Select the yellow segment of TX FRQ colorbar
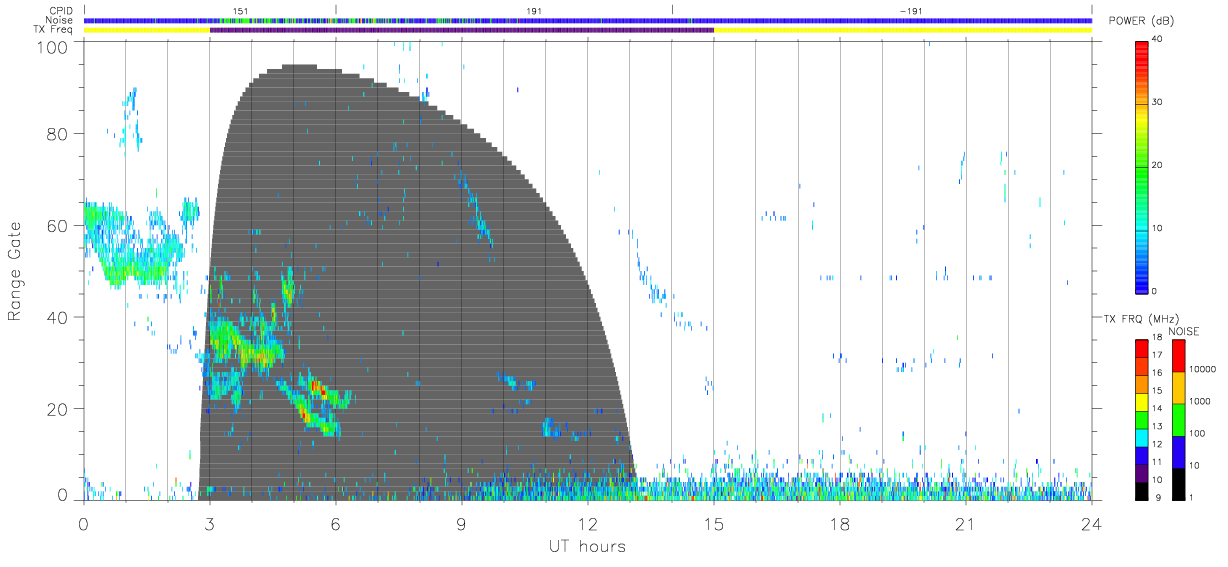 point(1142,403)
